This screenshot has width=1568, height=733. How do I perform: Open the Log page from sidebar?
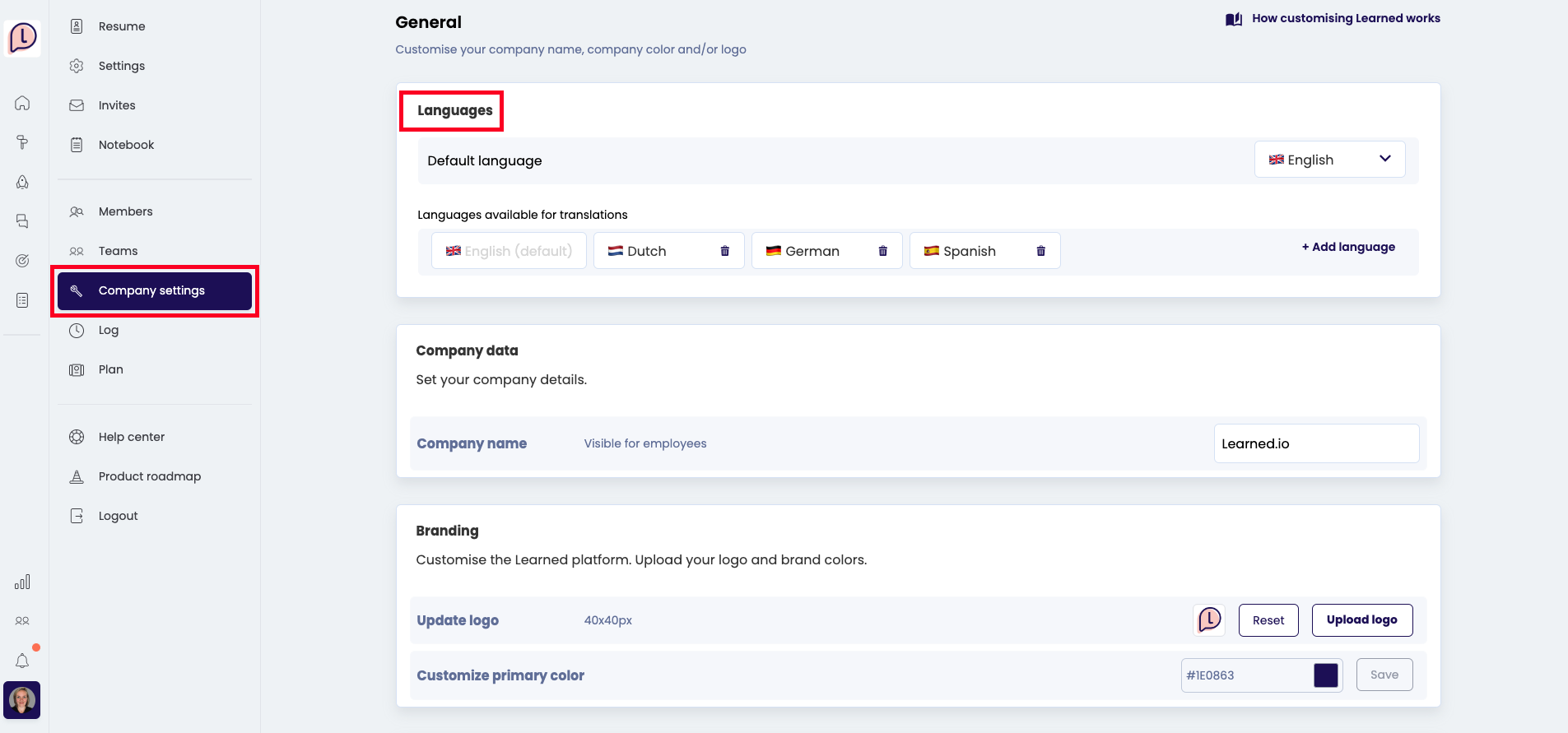tap(108, 330)
